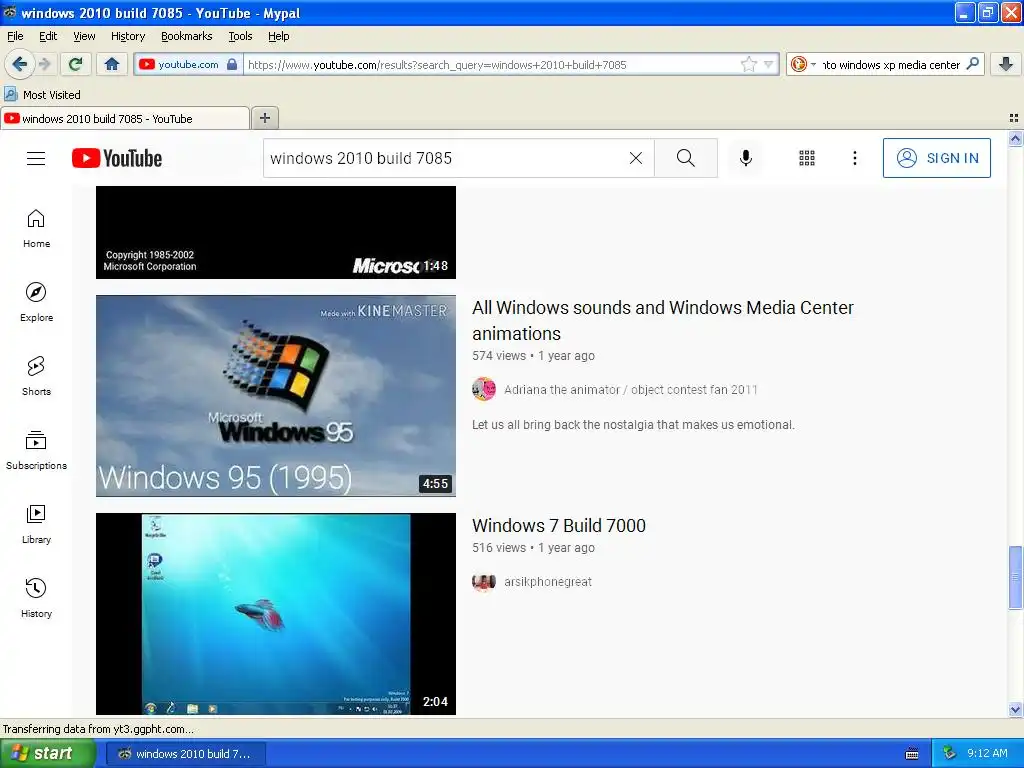Image resolution: width=1024 pixels, height=768 pixels.
Task: Open the YouTube apps grid icon
Action: coord(807,158)
